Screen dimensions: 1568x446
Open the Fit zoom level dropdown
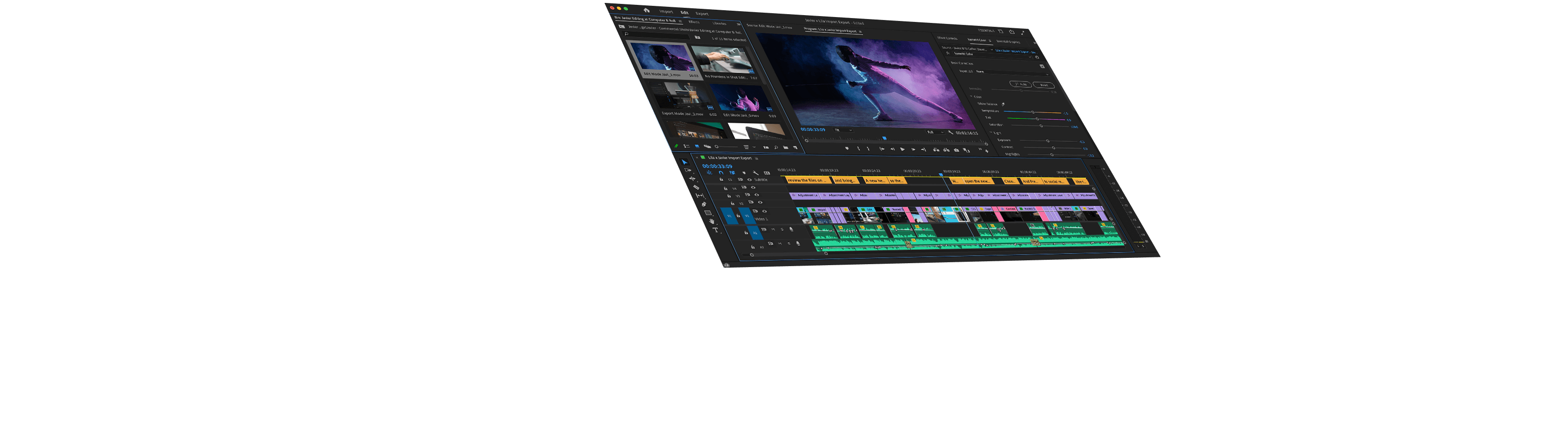pyautogui.click(x=843, y=130)
